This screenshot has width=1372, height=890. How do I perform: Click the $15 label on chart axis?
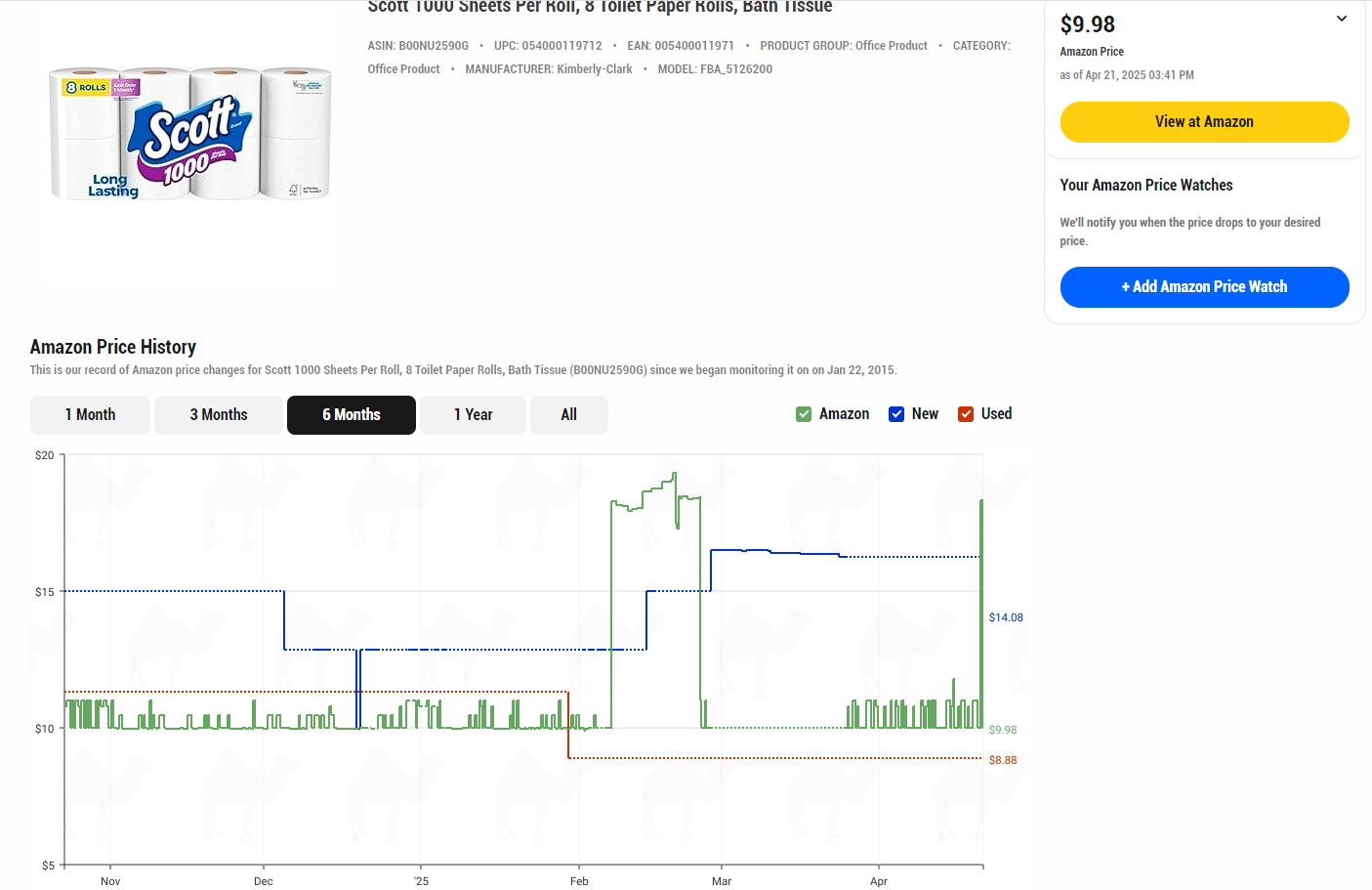[x=45, y=592]
